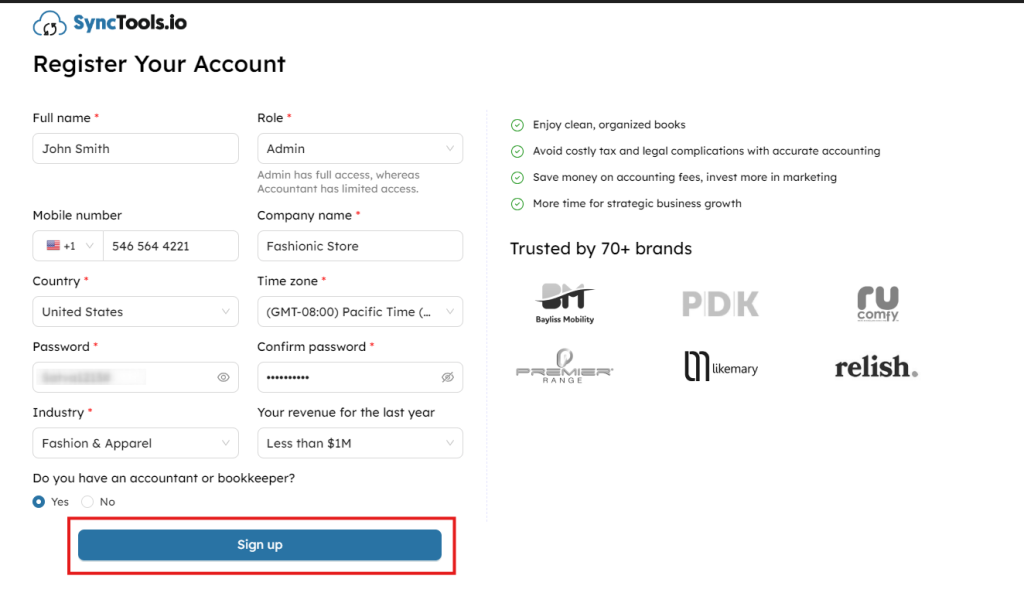Toggle Password field visibility eye icon
This screenshot has width=1024, height=596.
(223, 377)
